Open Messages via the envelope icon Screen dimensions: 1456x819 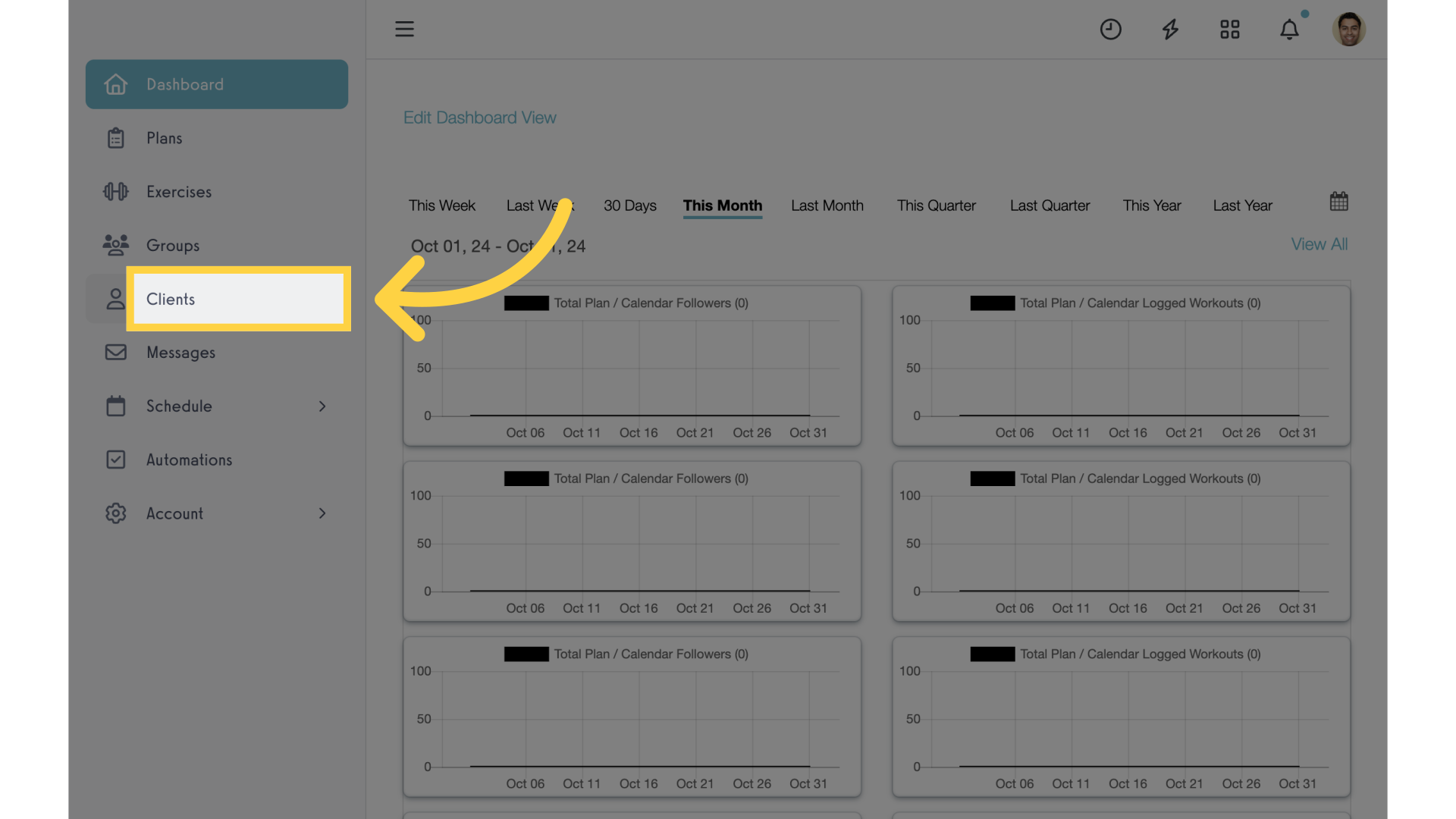pyautogui.click(x=115, y=352)
